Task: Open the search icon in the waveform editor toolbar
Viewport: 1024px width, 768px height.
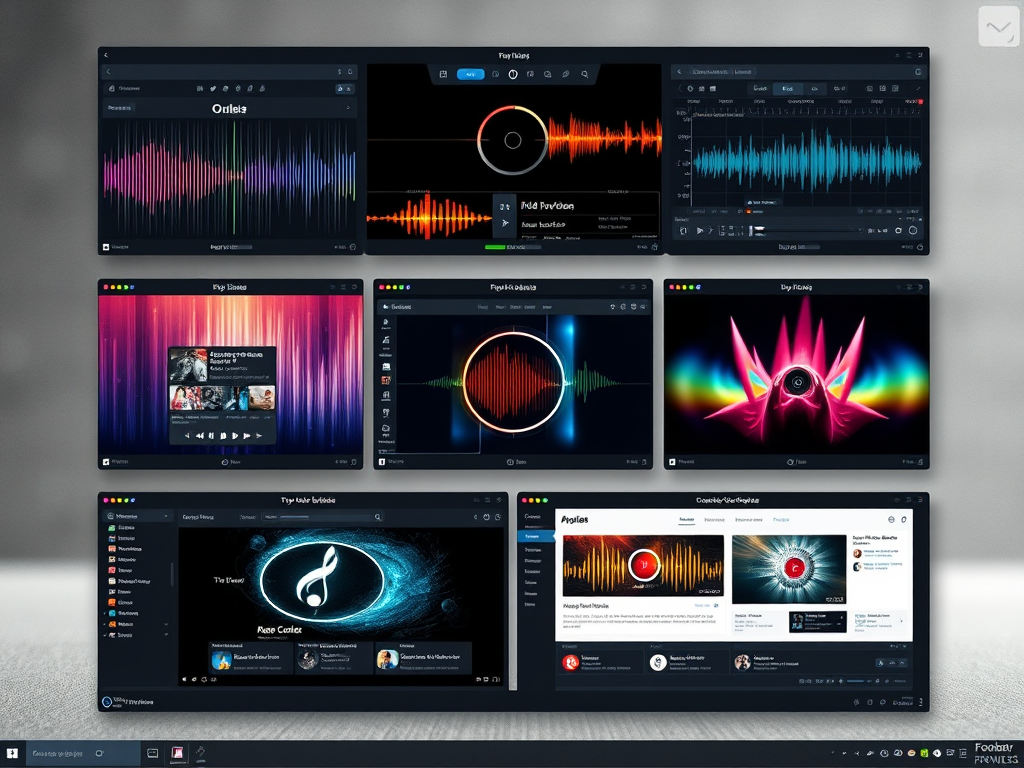Action: (x=585, y=73)
